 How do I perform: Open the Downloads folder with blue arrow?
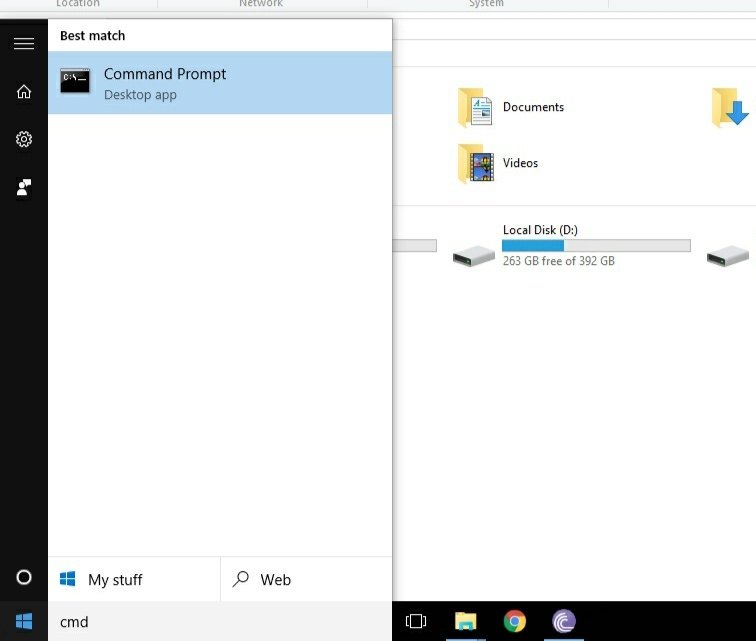(x=730, y=108)
